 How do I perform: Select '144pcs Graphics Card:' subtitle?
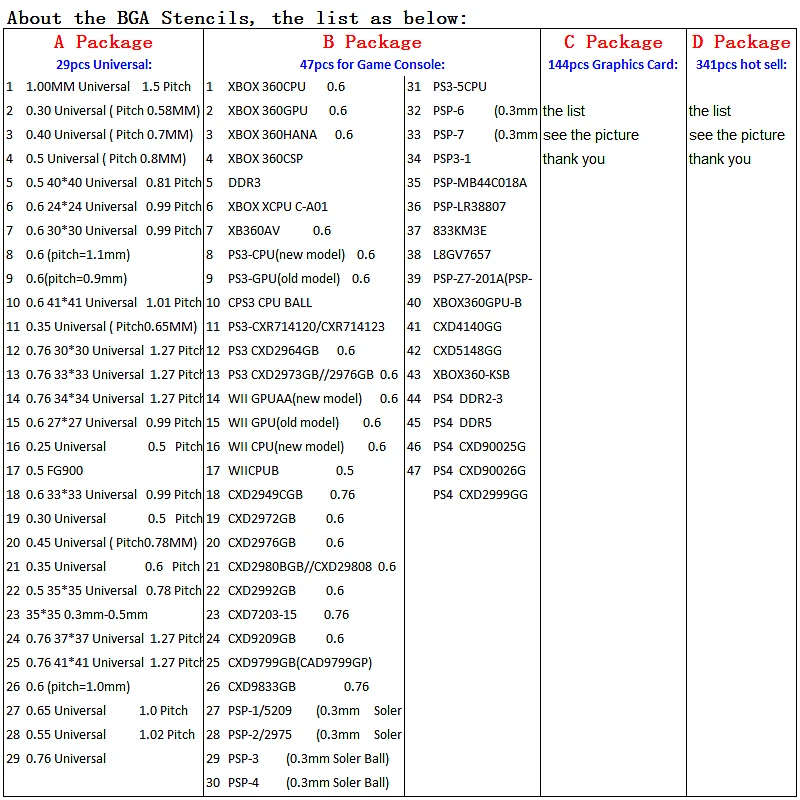pyautogui.click(x=613, y=65)
